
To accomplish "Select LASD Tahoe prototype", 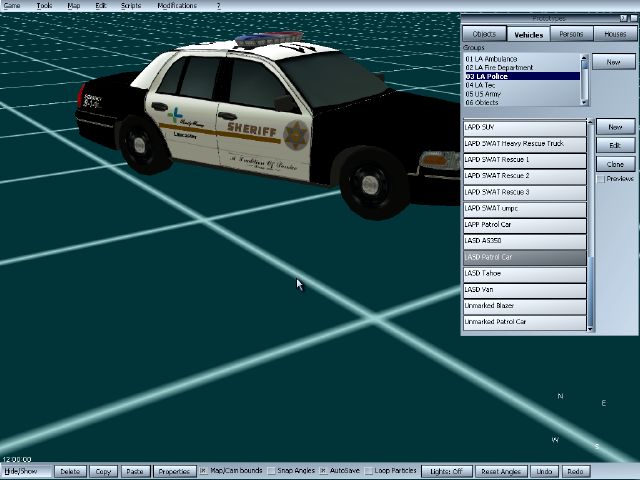I will tap(524, 274).
